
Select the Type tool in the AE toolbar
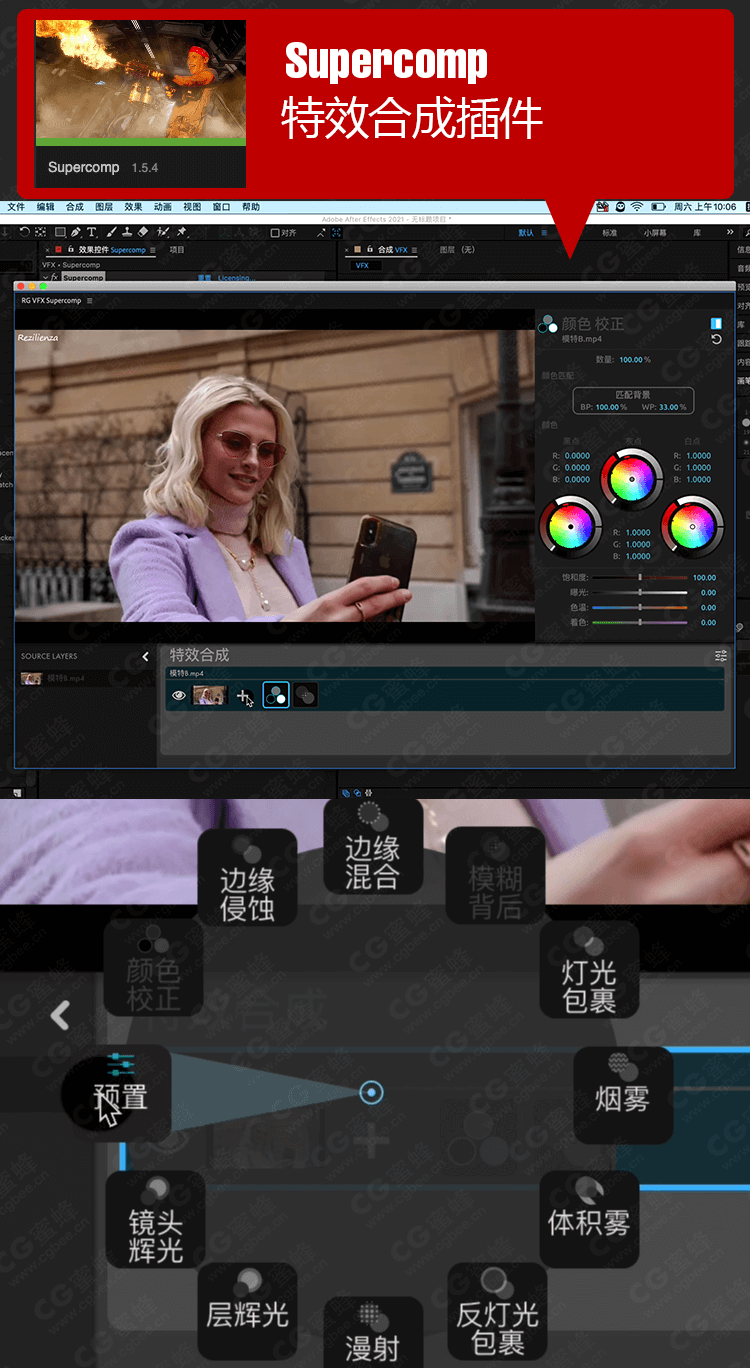(91, 233)
